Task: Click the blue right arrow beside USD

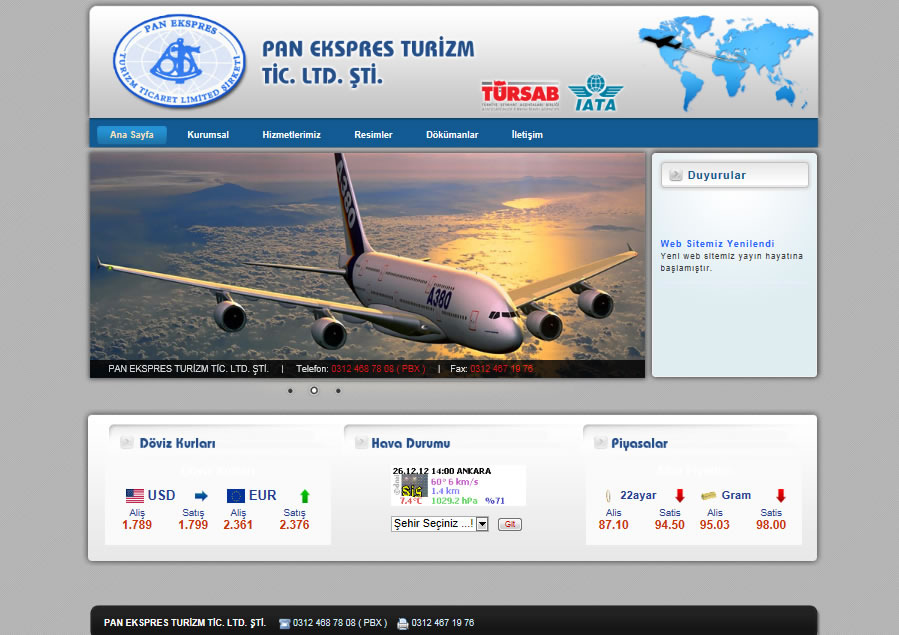Action: [x=201, y=496]
